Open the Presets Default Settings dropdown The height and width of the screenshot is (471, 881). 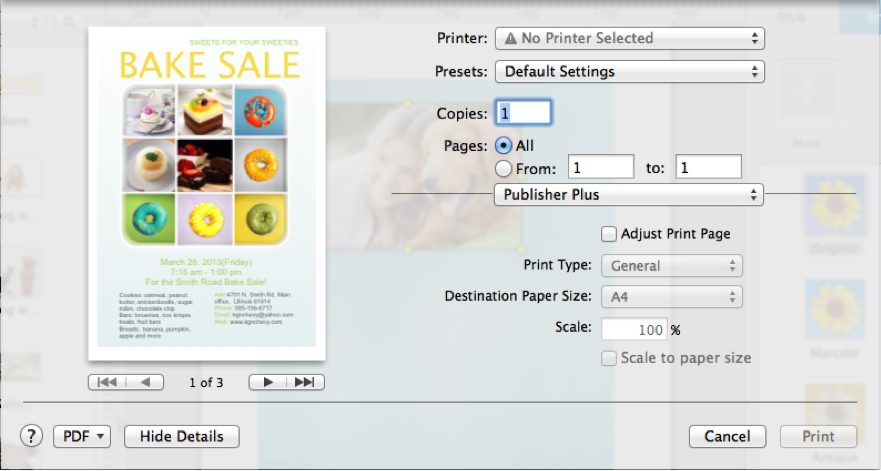tap(629, 72)
